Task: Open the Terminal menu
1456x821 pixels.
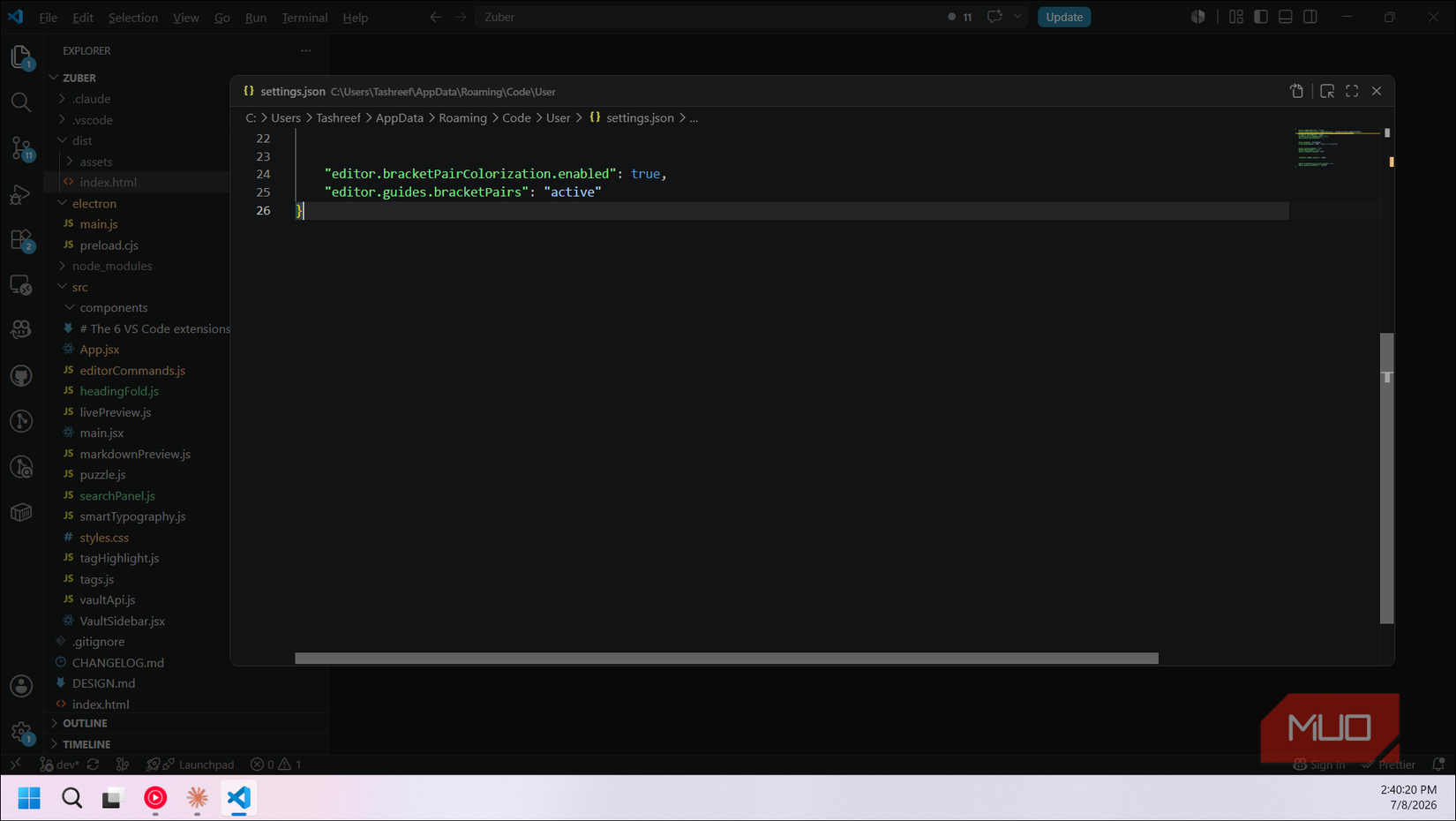Action: point(304,17)
